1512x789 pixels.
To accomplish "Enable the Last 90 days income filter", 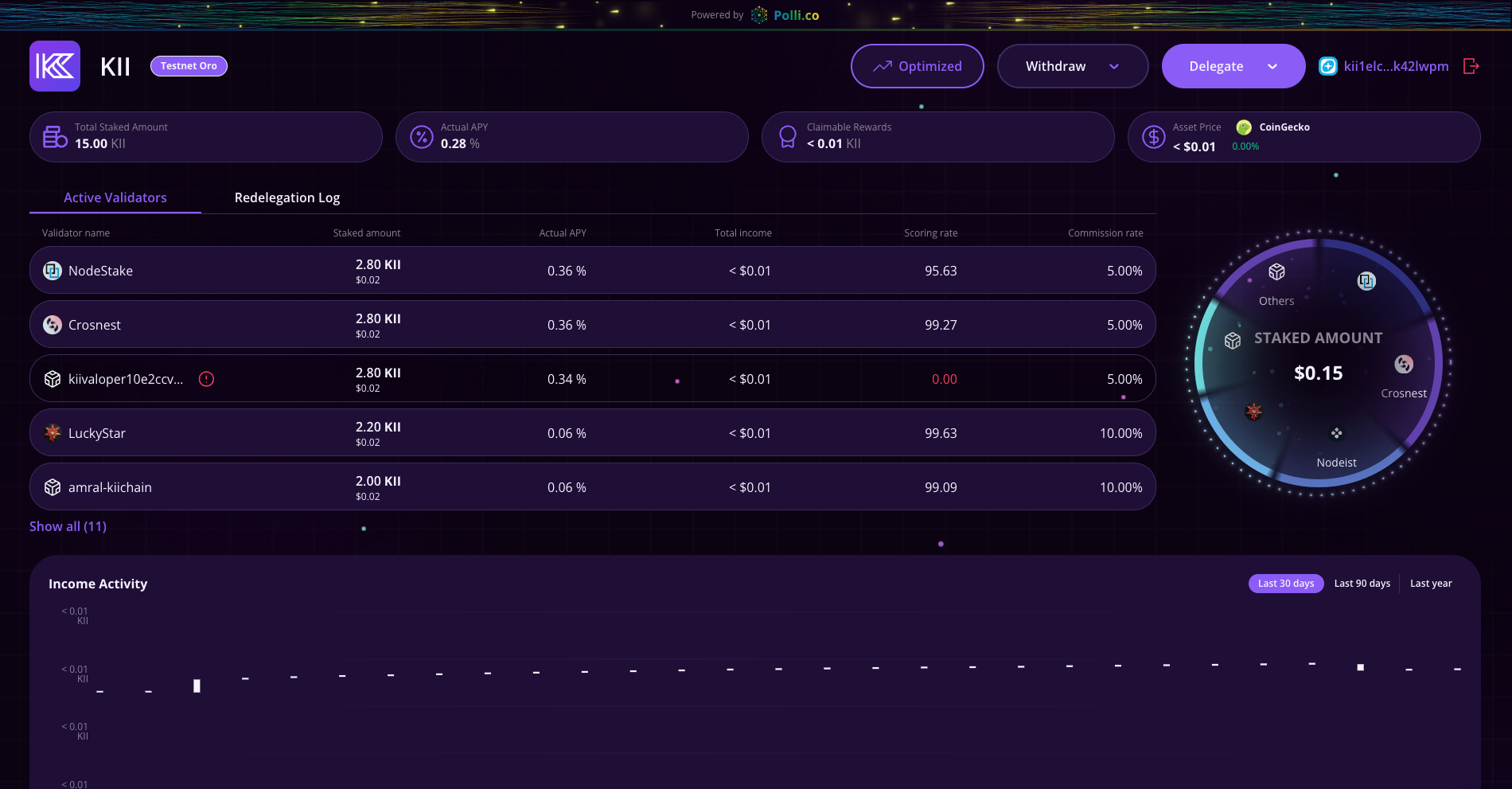I will click(1362, 583).
